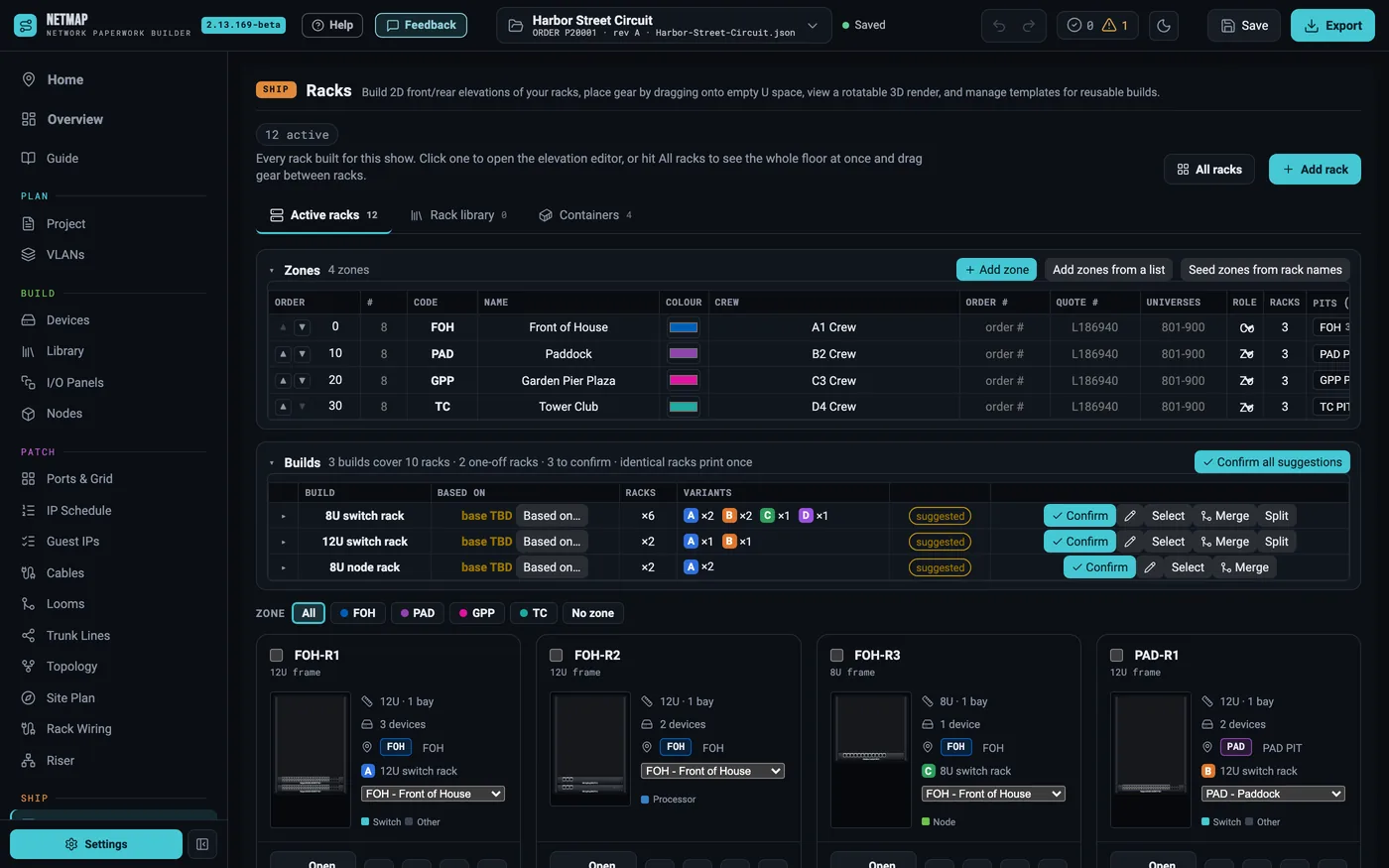Open IP Schedule in sidebar
Image resolution: width=1389 pixels, height=868 pixels.
pyautogui.click(x=78, y=511)
